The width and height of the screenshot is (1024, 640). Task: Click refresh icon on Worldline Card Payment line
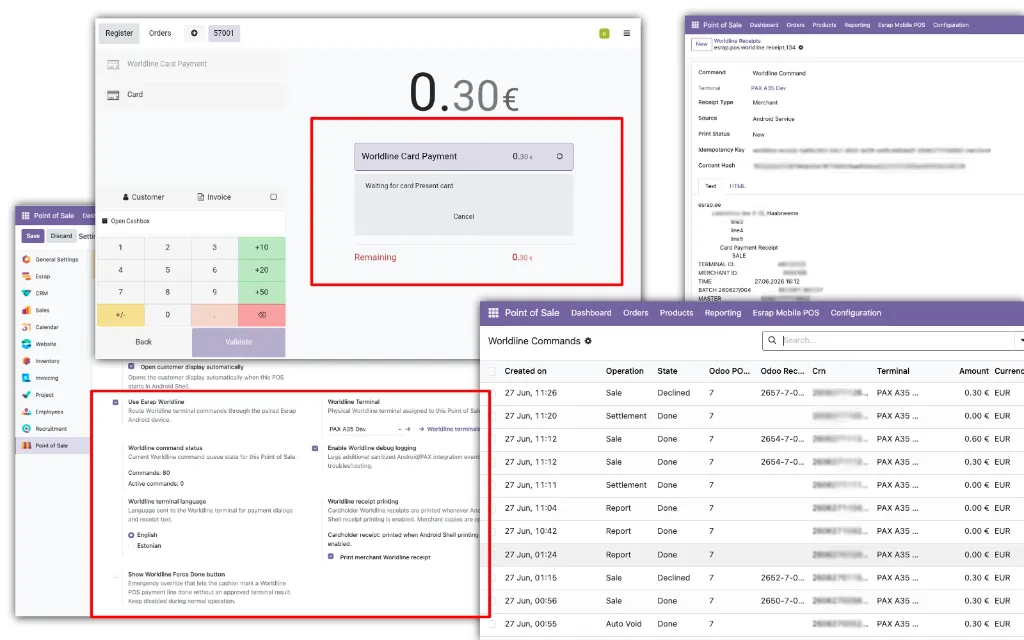(x=560, y=157)
